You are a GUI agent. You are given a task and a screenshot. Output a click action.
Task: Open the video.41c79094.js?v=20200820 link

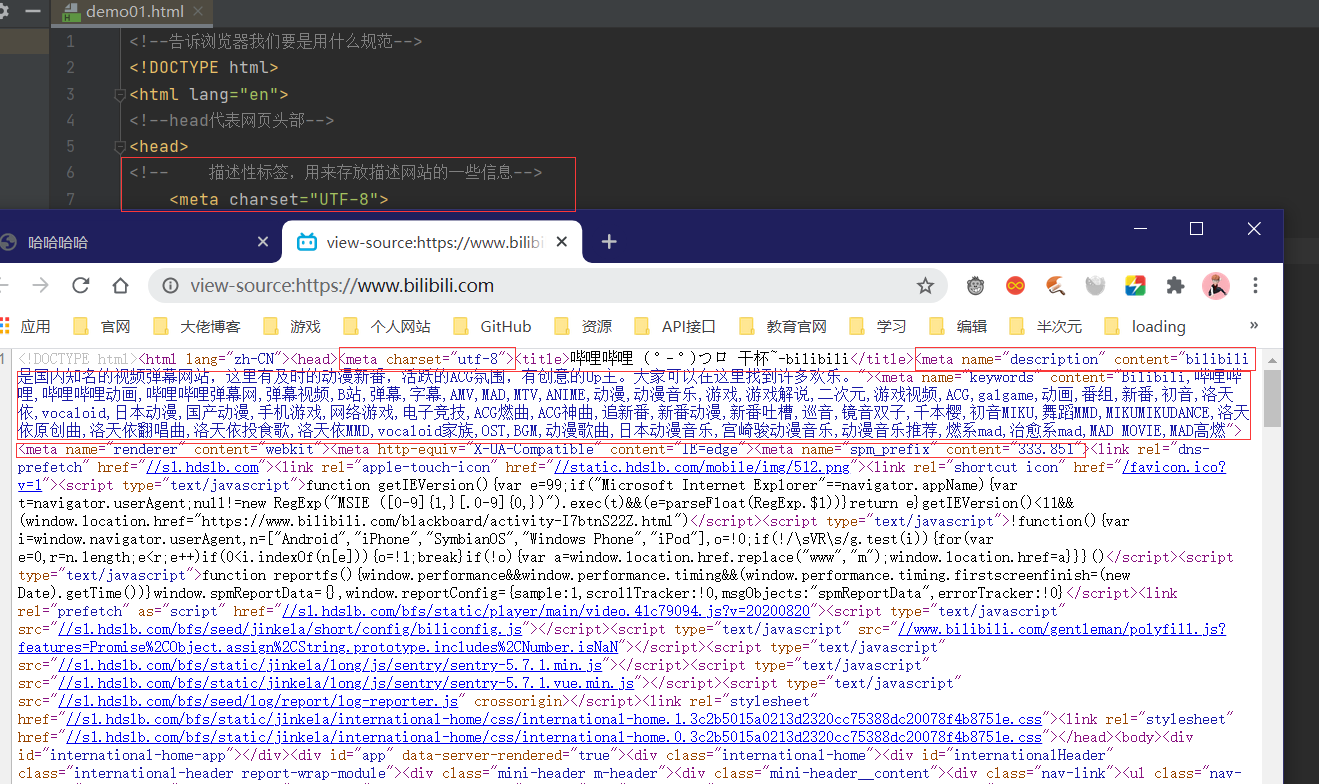[x=546, y=611]
